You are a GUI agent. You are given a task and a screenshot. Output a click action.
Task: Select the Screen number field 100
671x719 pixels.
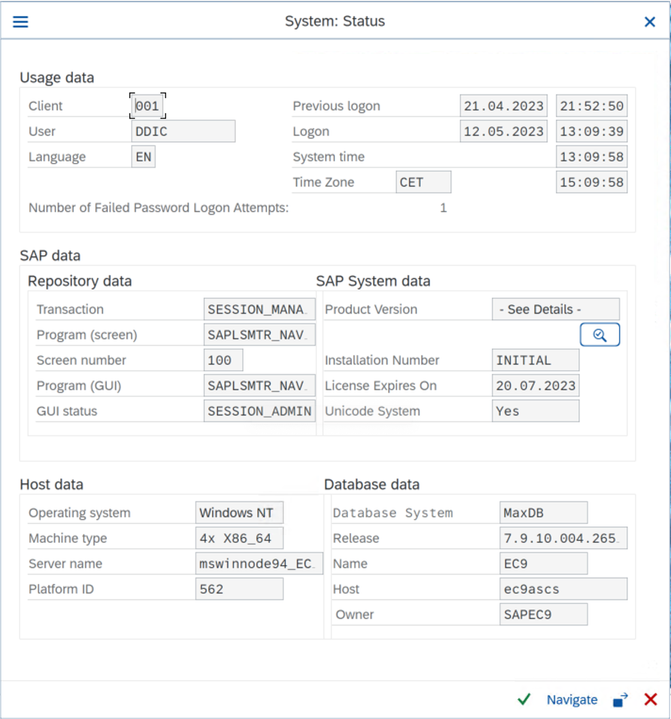tap(223, 360)
